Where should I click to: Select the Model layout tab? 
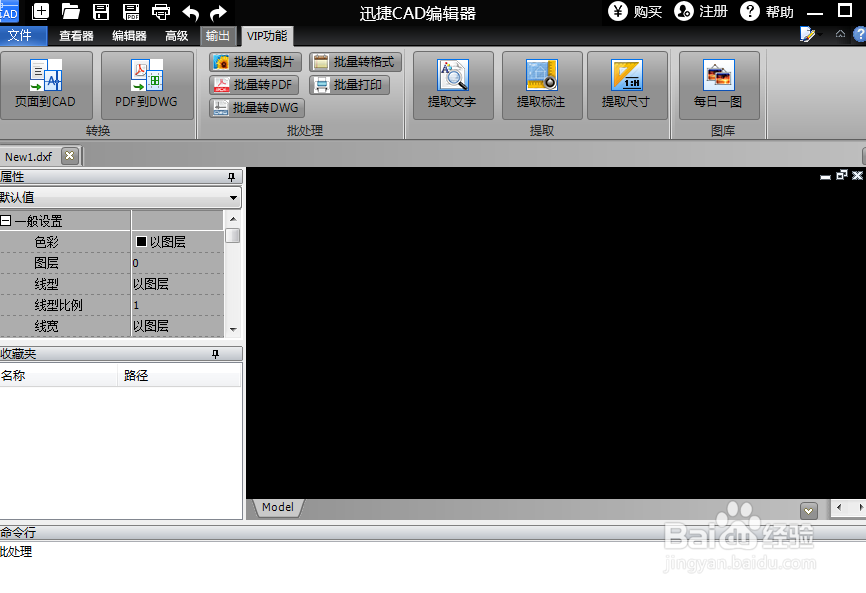click(278, 507)
